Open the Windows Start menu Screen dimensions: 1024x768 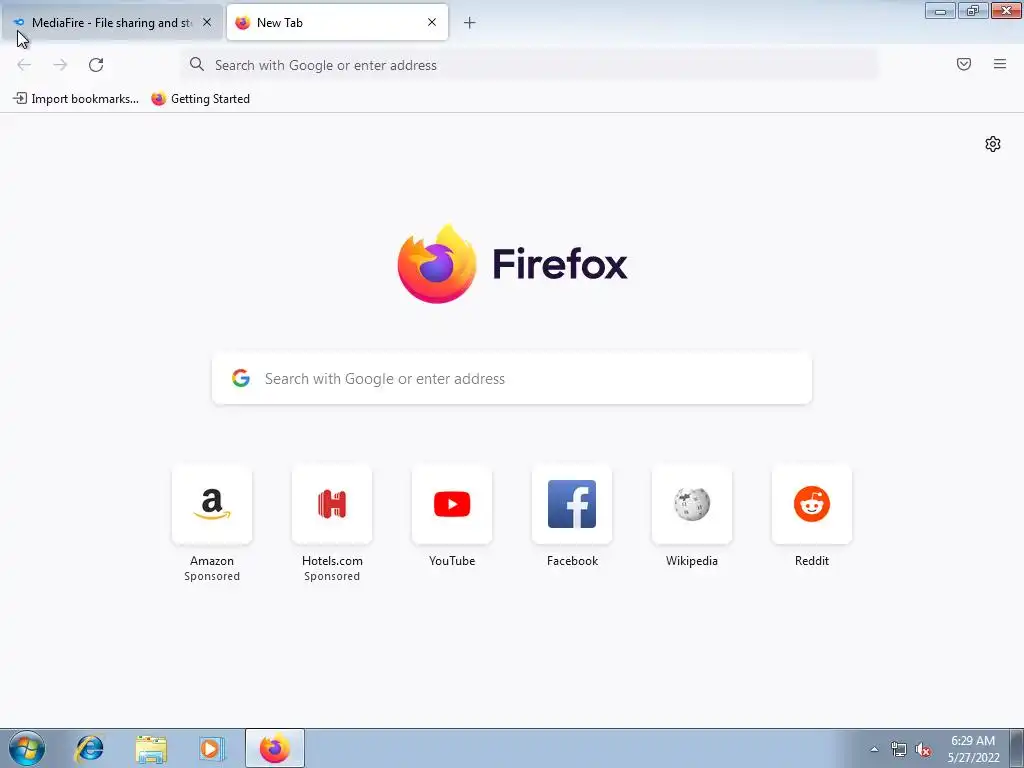pyautogui.click(x=27, y=748)
